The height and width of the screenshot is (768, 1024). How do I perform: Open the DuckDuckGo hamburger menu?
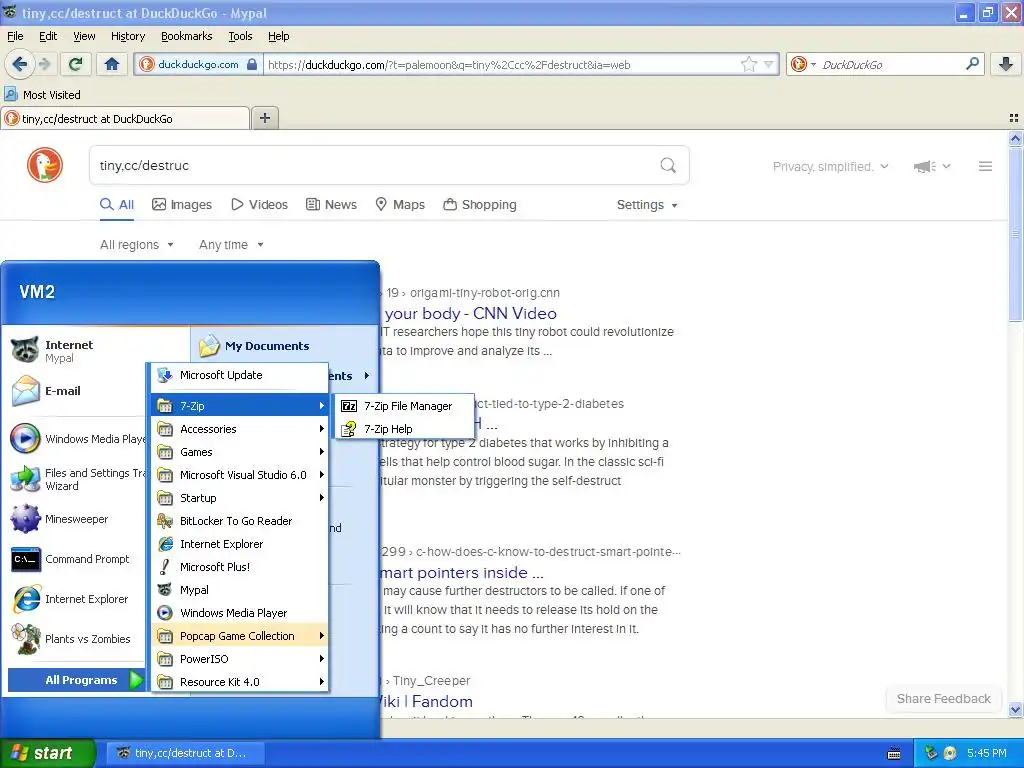tap(985, 167)
